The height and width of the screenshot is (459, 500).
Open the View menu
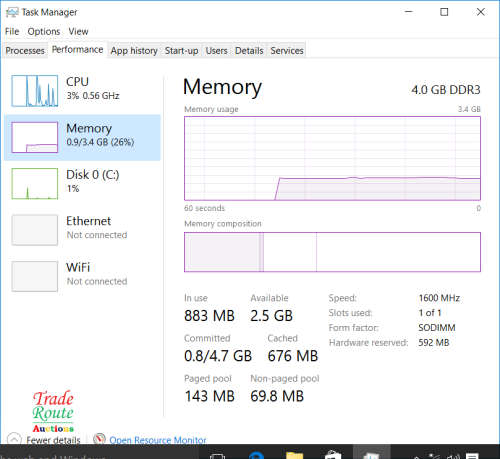point(78,31)
